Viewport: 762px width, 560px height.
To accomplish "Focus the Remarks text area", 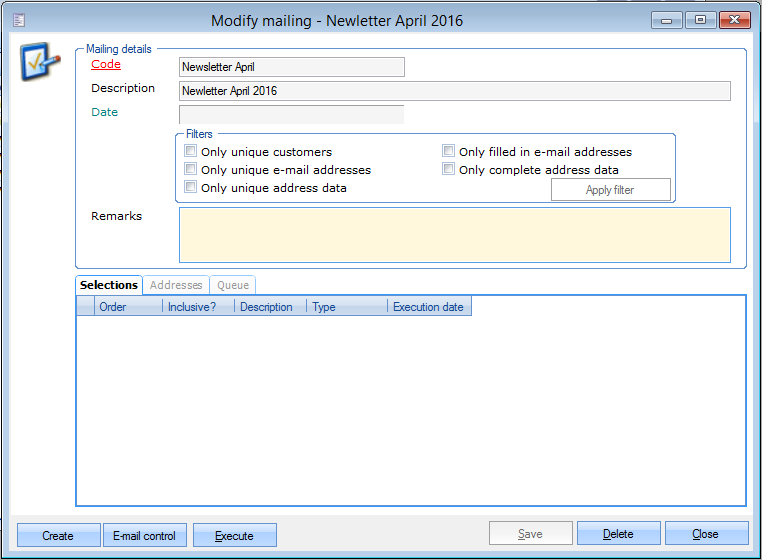I will coord(455,235).
